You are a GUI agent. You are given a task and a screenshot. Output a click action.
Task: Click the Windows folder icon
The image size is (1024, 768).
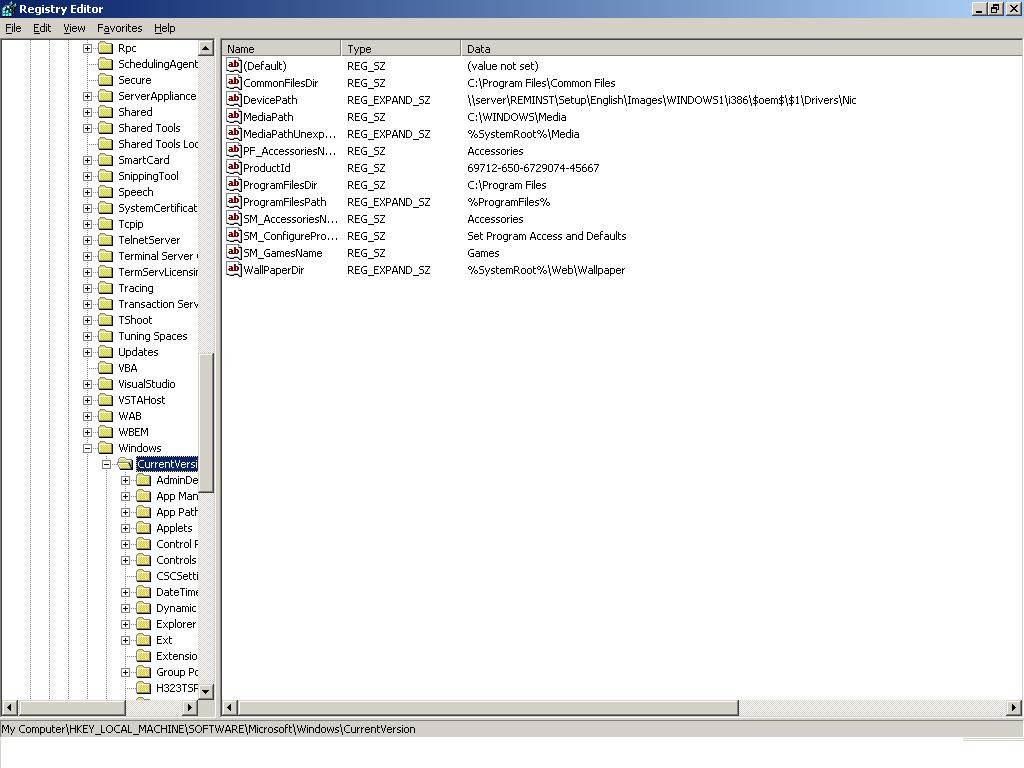click(105, 448)
